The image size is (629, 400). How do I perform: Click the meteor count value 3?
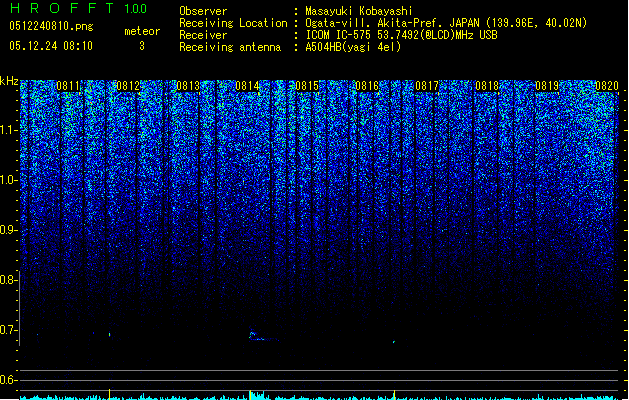click(142, 46)
